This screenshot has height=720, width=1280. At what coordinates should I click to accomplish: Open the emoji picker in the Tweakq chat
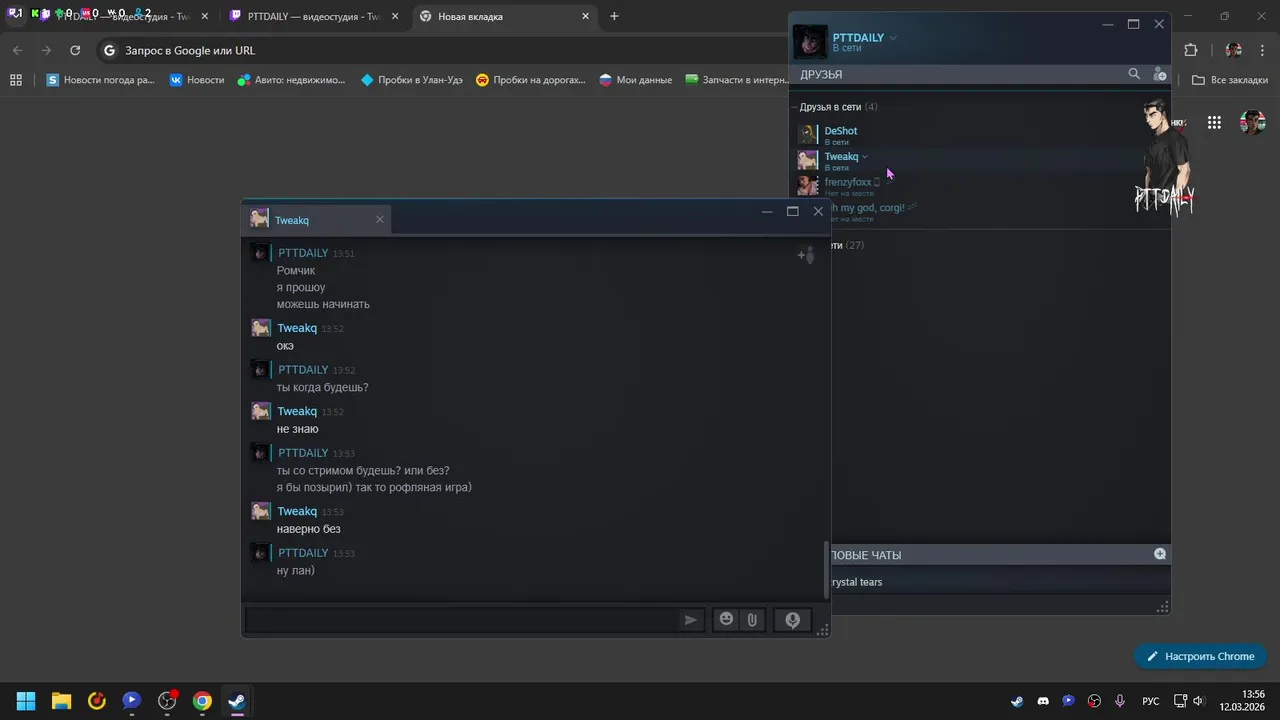point(726,620)
